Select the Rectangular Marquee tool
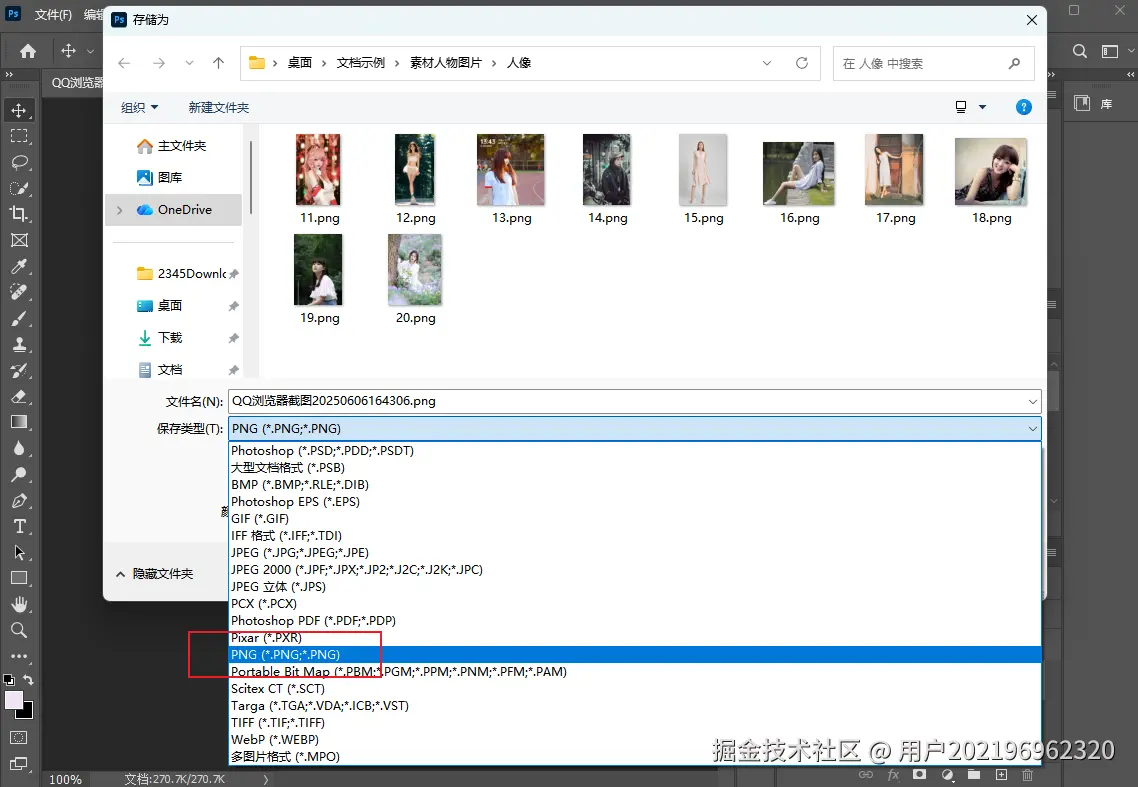This screenshot has height=787, width=1138. [x=19, y=136]
